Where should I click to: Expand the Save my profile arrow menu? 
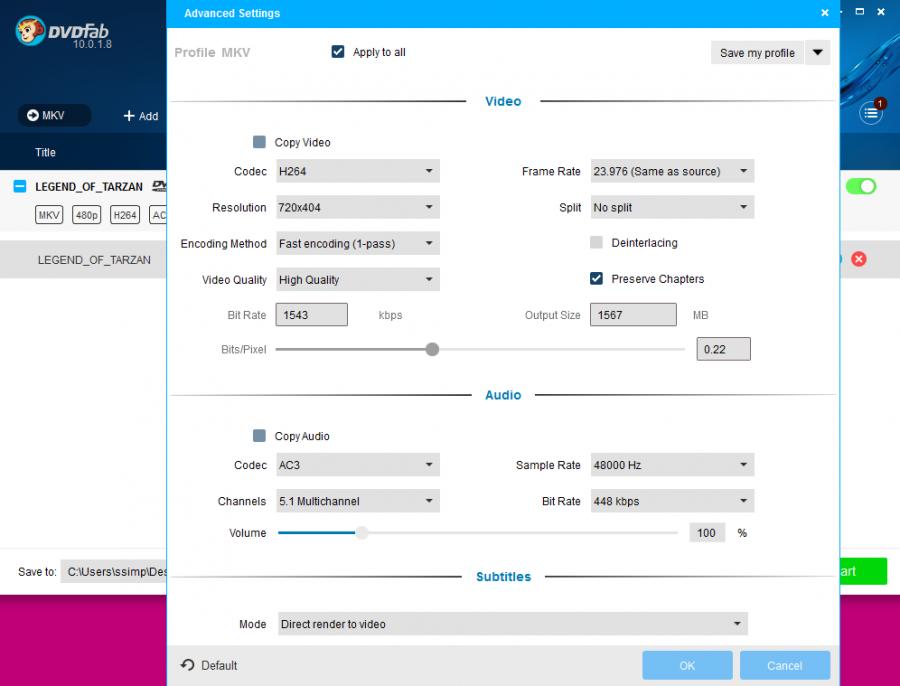click(x=818, y=53)
